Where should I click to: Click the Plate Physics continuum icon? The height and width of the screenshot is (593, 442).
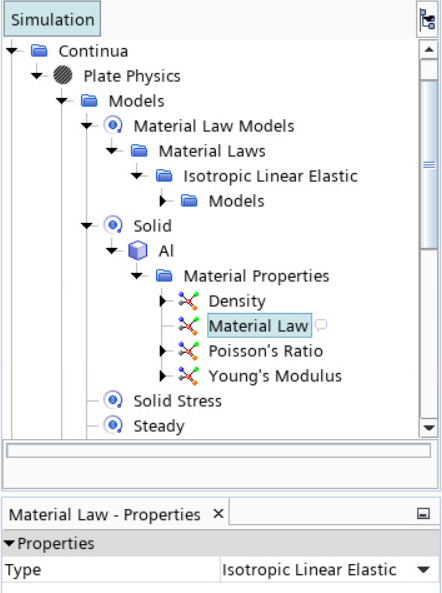pyautogui.click(x=63, y=75)
